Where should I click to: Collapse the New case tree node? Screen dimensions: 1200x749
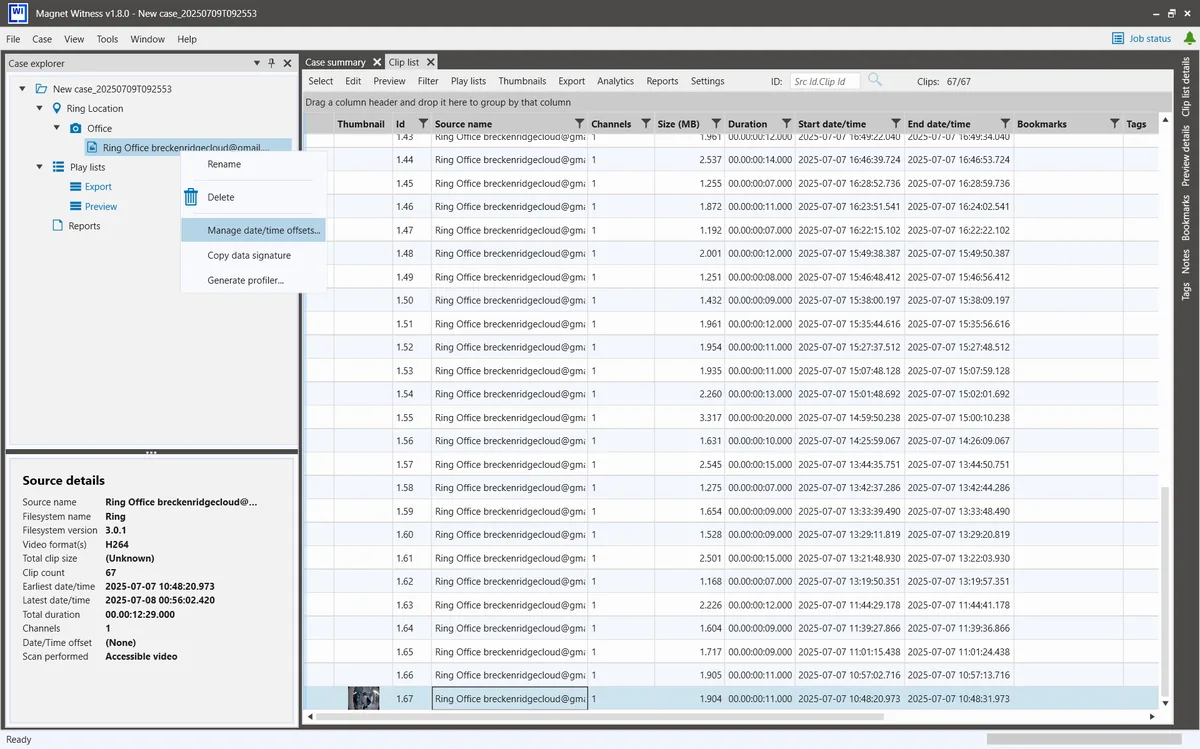[x=23, y=89]
